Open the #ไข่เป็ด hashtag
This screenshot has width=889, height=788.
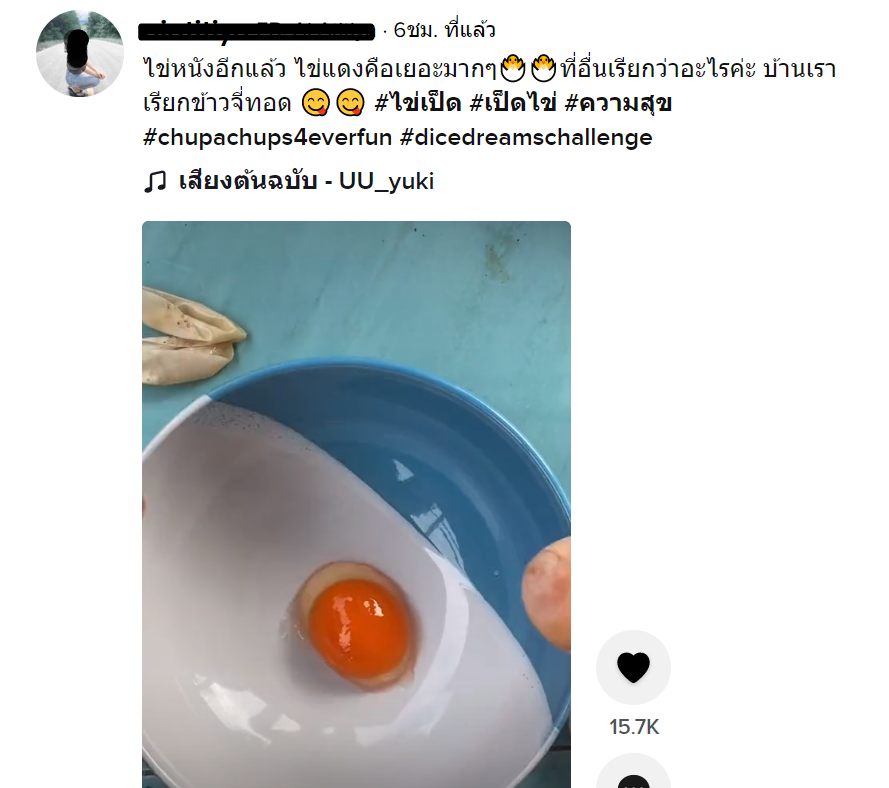[417, 103]
